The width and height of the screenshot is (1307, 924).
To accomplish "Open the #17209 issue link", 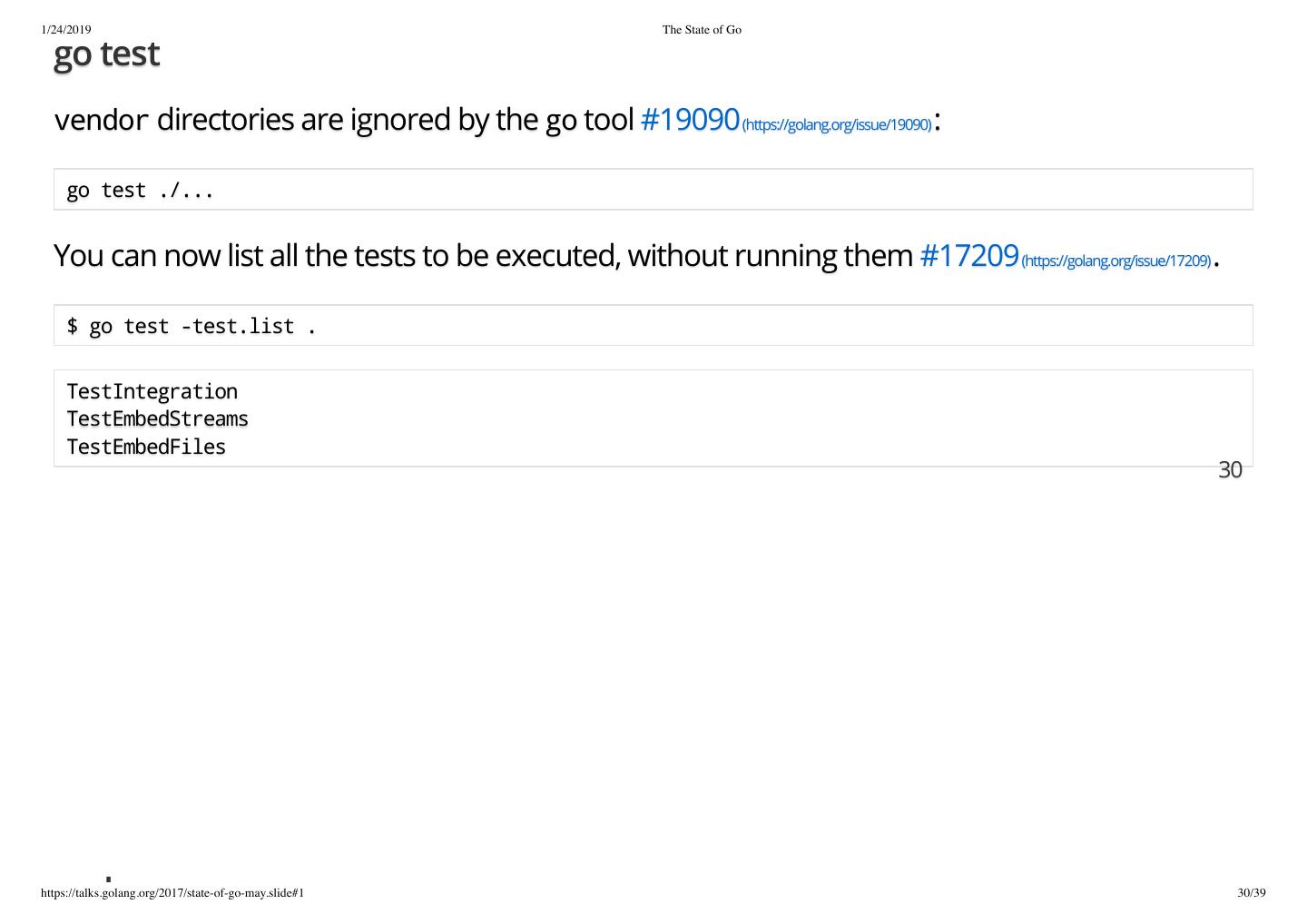I will [x=969, y=256].
